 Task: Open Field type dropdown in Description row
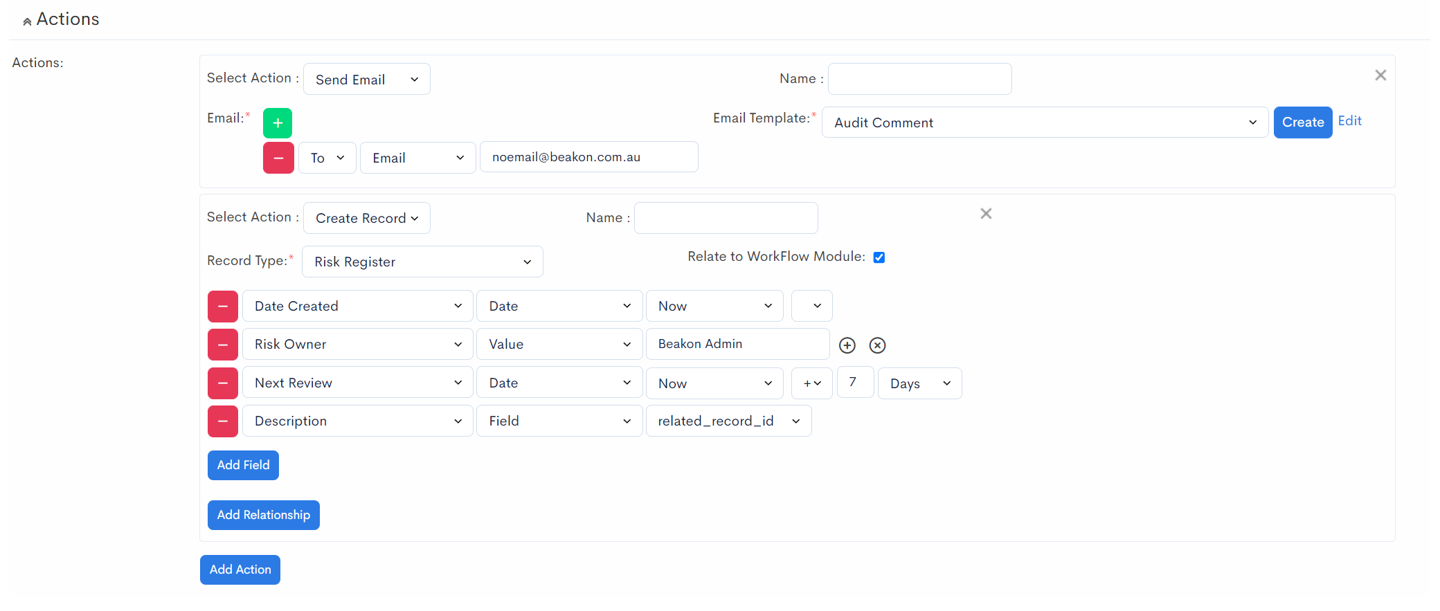pyautogui.click(x=559, y=421)
